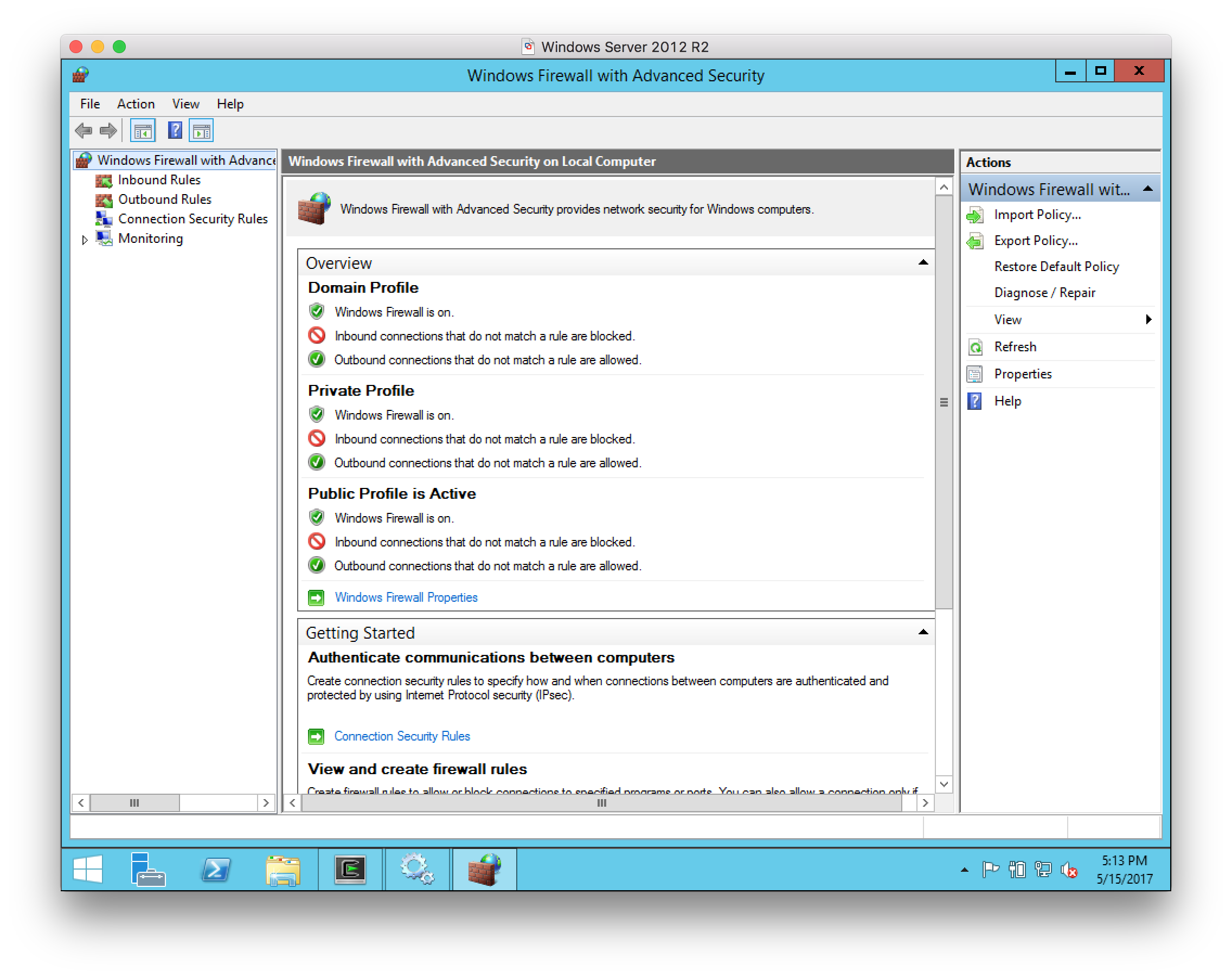Open Server Manager from the taskbar
The width and height of the screenshot is (1232, 978).
(x=148, y=869)
